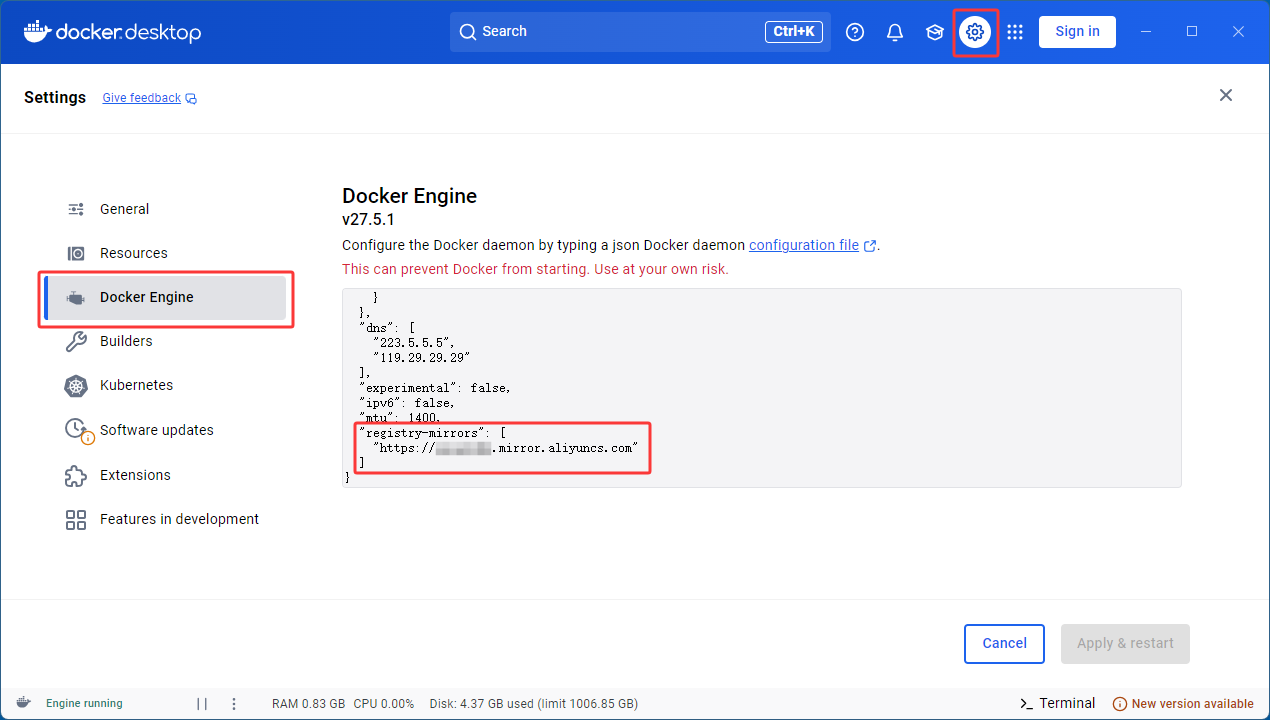
Task: Click the Resources disk icon
Action: [x=76, y=253]
